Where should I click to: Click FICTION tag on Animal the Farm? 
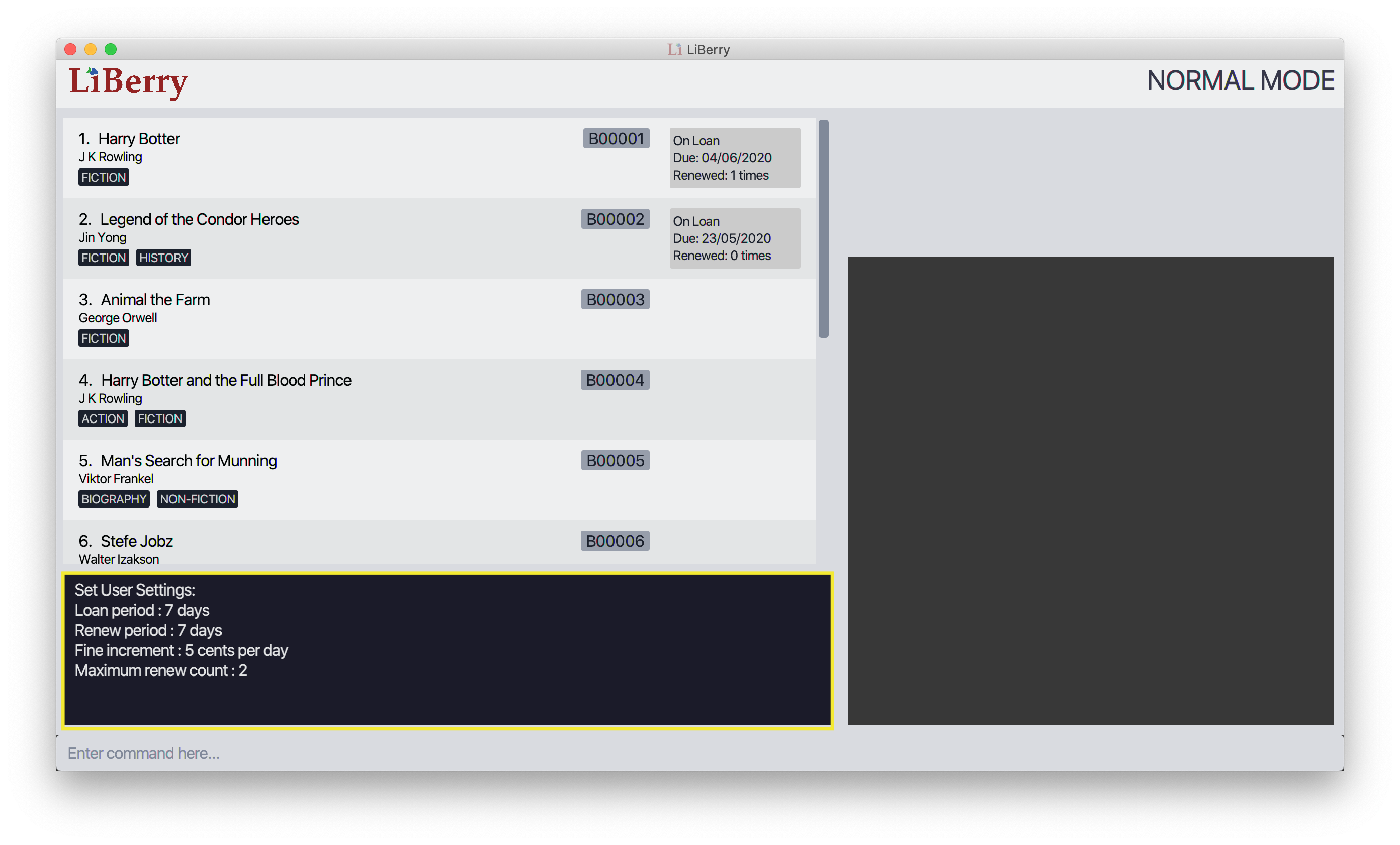click(x=104, y=338)
